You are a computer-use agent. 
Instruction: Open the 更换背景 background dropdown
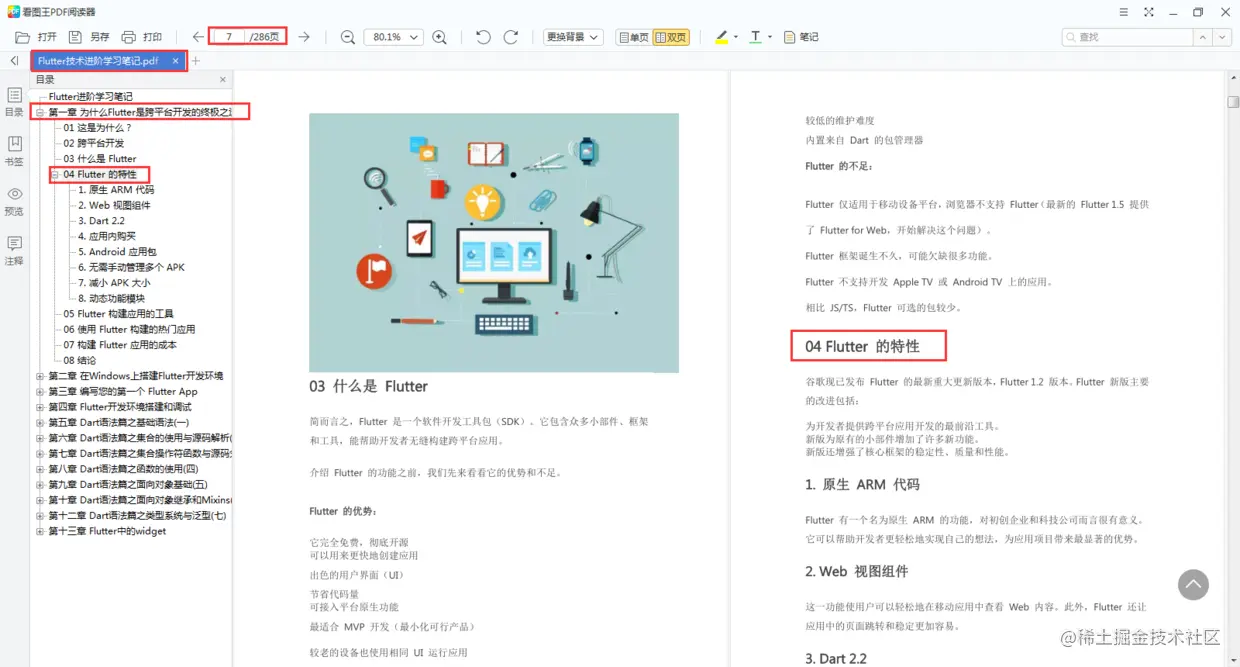click(573, 37)
